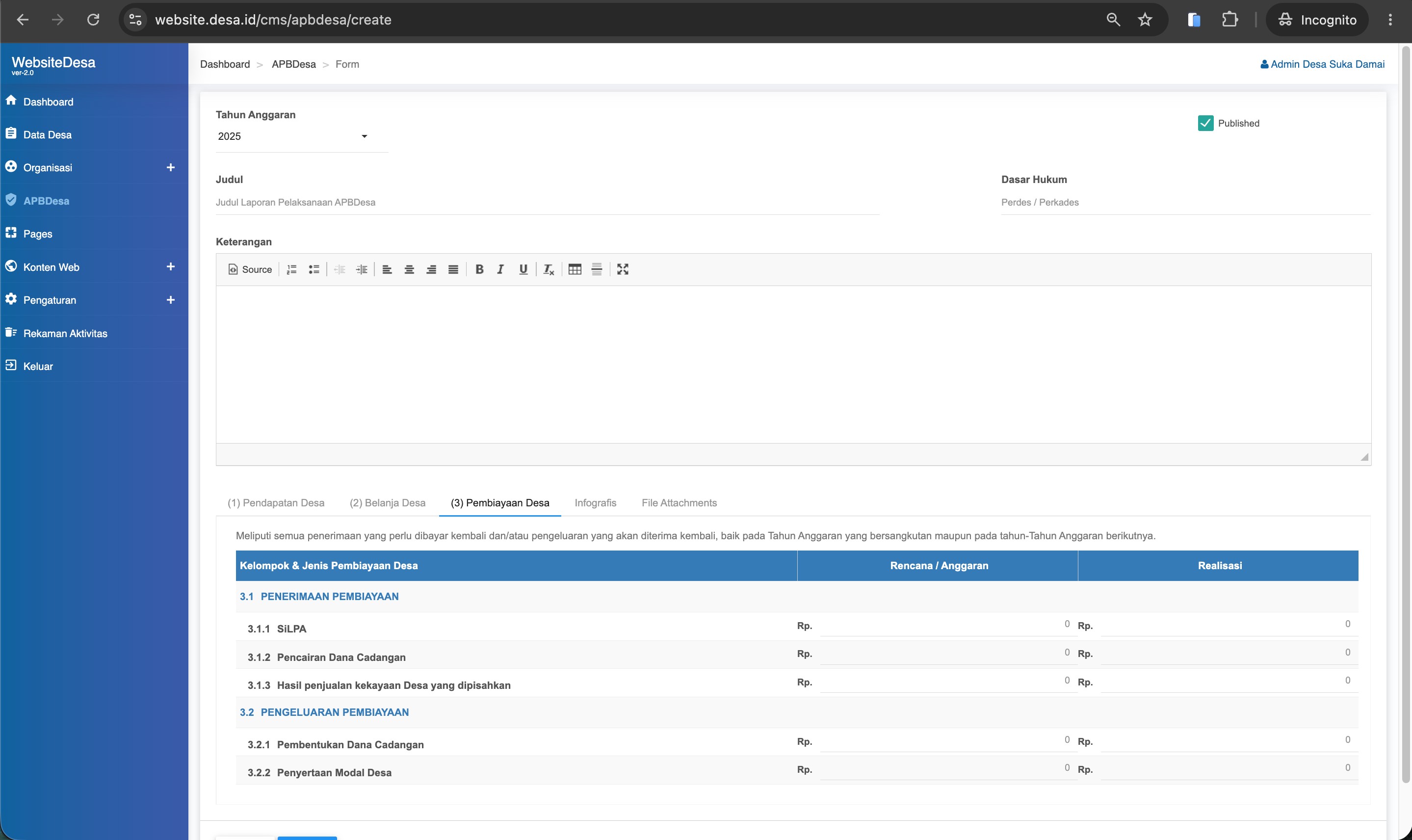The image size is (1412, 840).
Task: Toggle italic formatting
Action: point(500,269)
